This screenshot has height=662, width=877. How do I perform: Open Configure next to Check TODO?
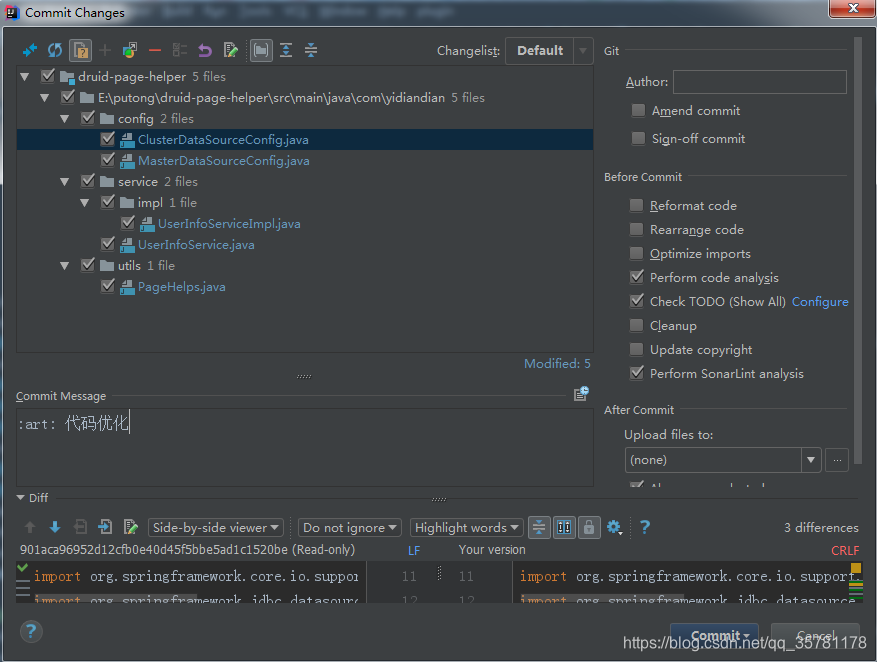[x=820, y=301]
